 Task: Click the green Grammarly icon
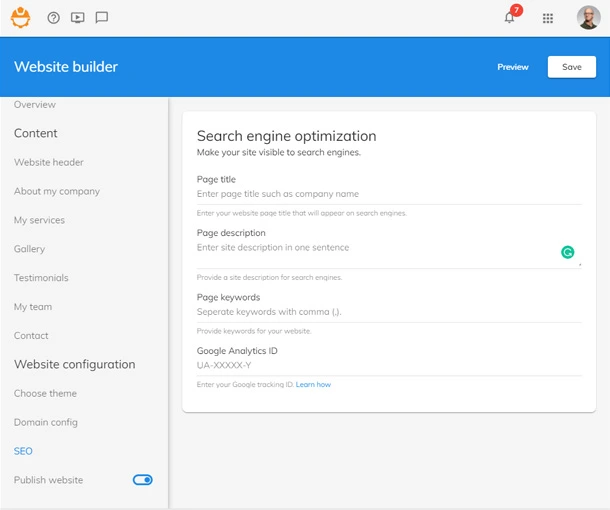point(567,253)
